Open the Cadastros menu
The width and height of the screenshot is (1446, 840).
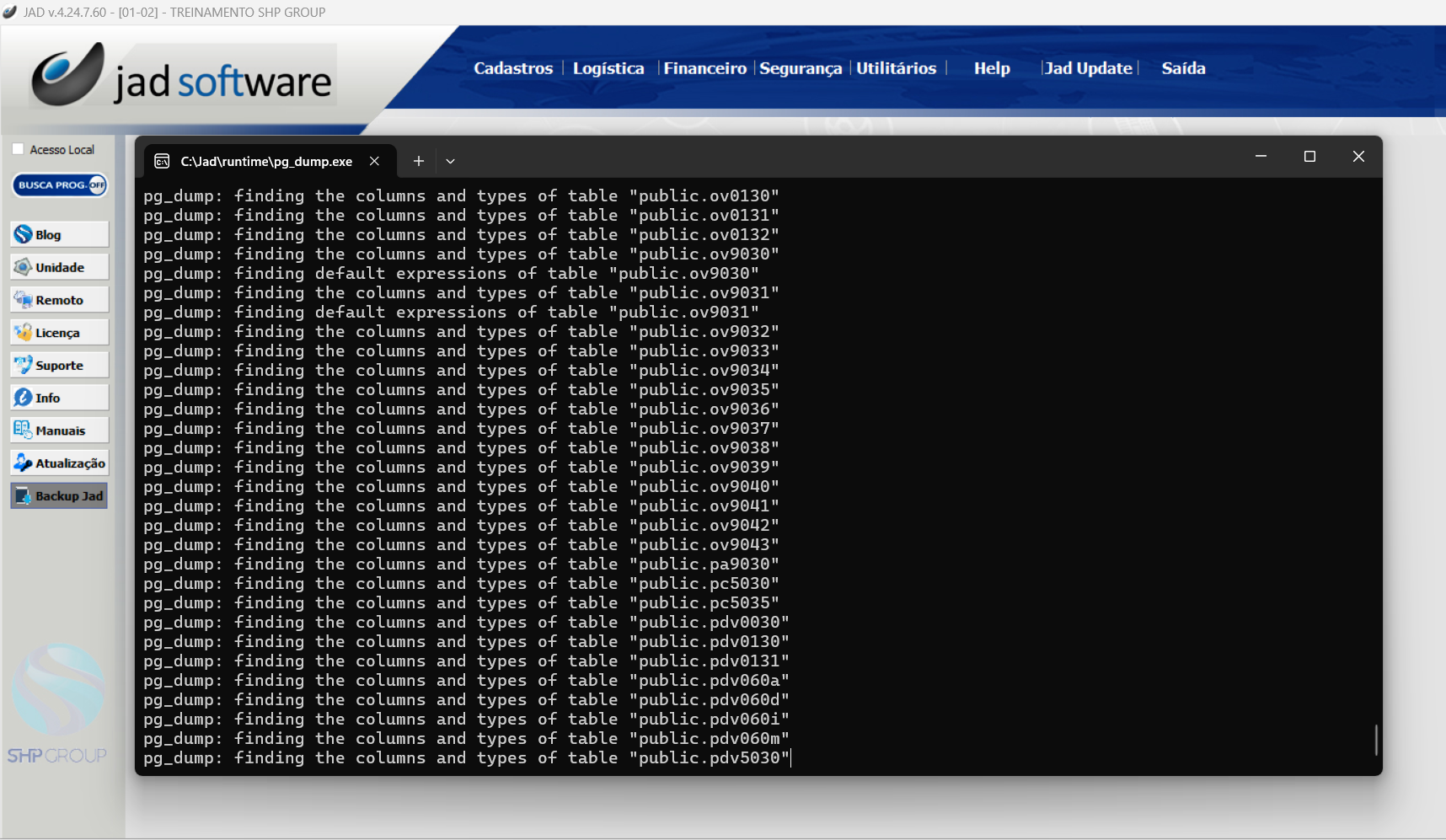(512, 68)
